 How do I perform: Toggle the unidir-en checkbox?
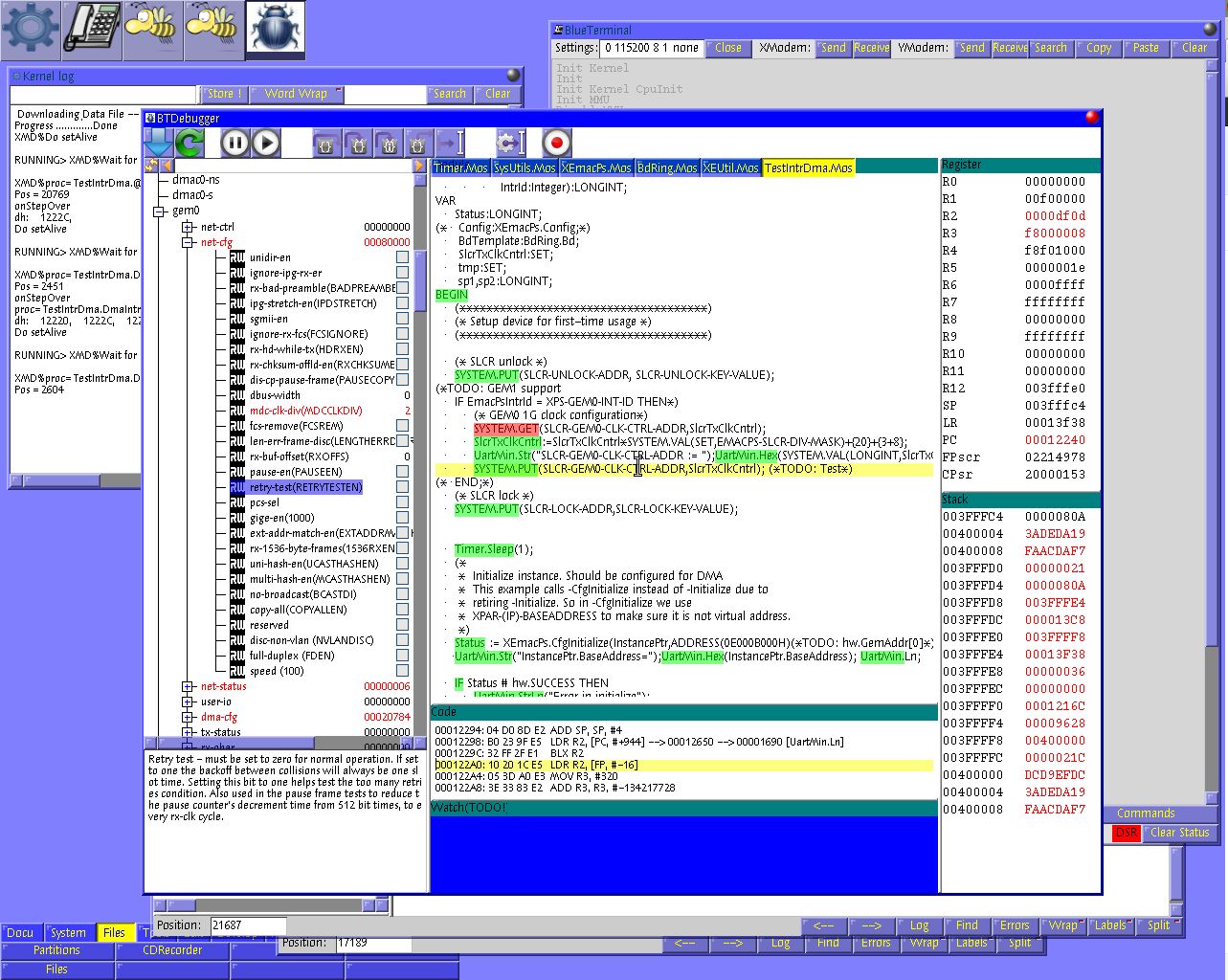[x=403, y=257]
